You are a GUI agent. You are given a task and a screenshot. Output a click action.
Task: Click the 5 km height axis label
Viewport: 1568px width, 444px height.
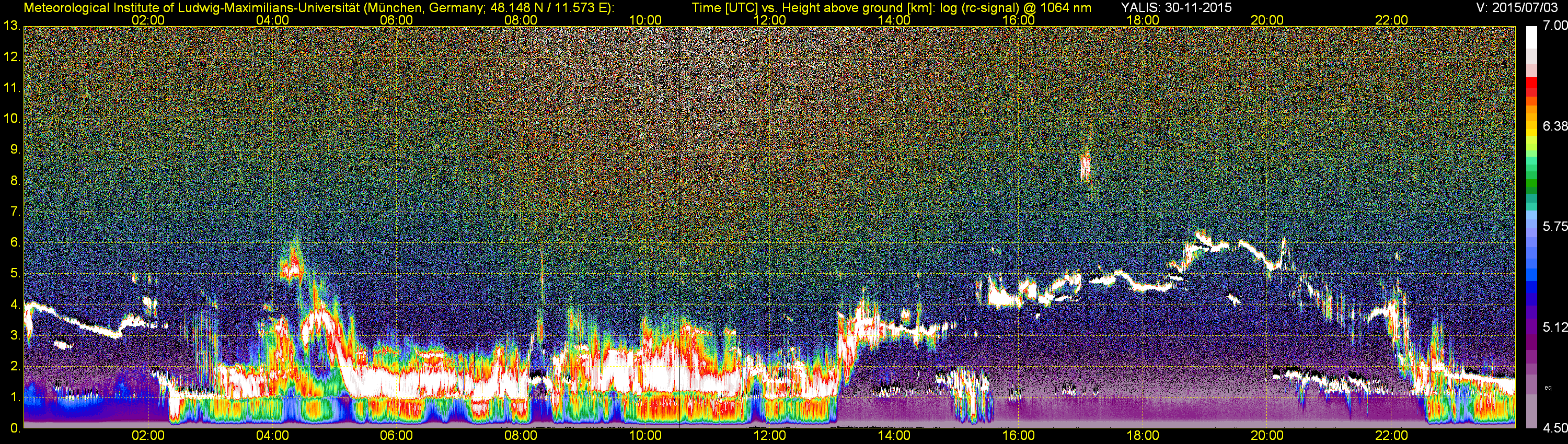pos(16,273)
